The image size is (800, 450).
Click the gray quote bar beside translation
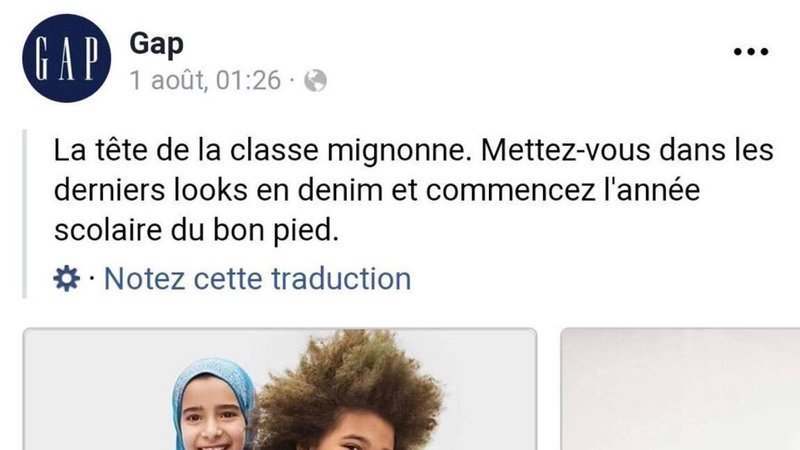coord(24,213)
